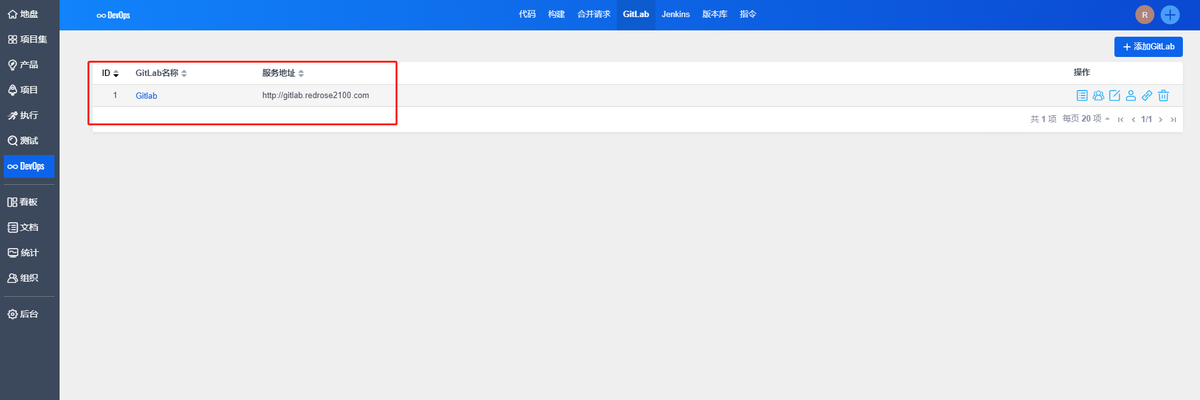The width and height of the screenshot is (1200, 400).
Task: Switch to the 指令 tab
Action: 748,15
